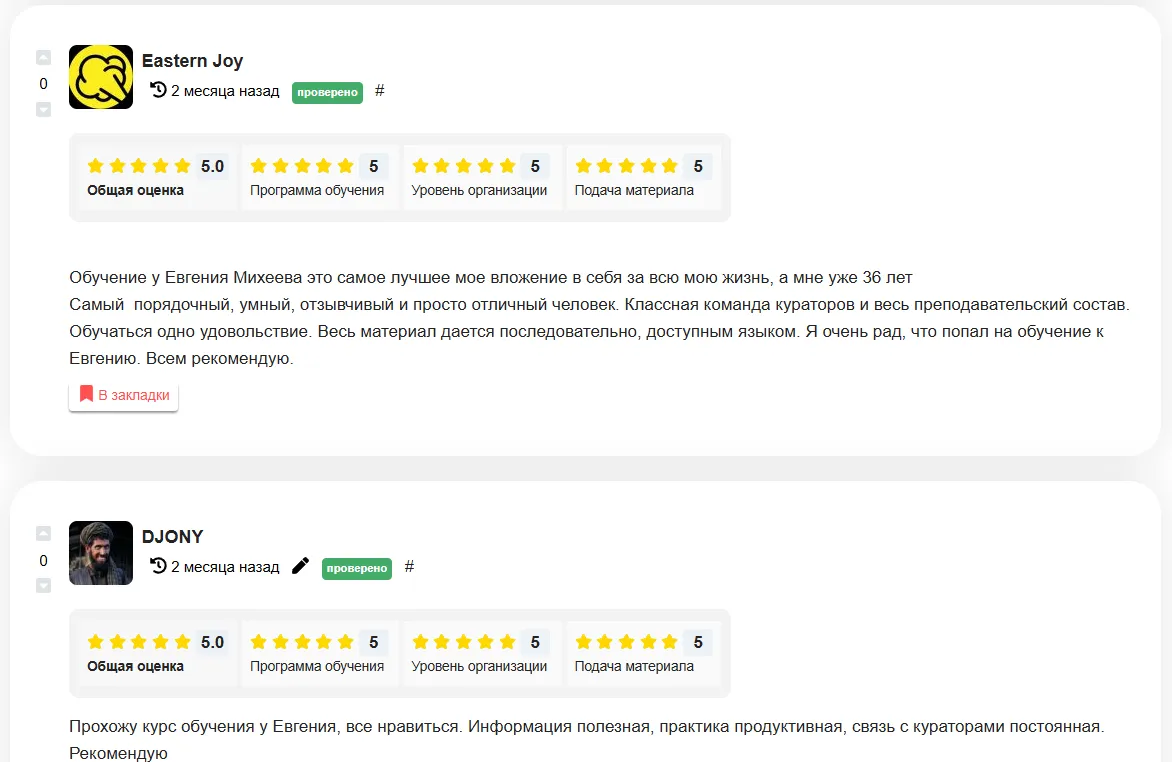Click DJONY's 'Подача материала' star rating
Image resolution: width=1172 pixels, height=762 pixels.
coord(626,642)
